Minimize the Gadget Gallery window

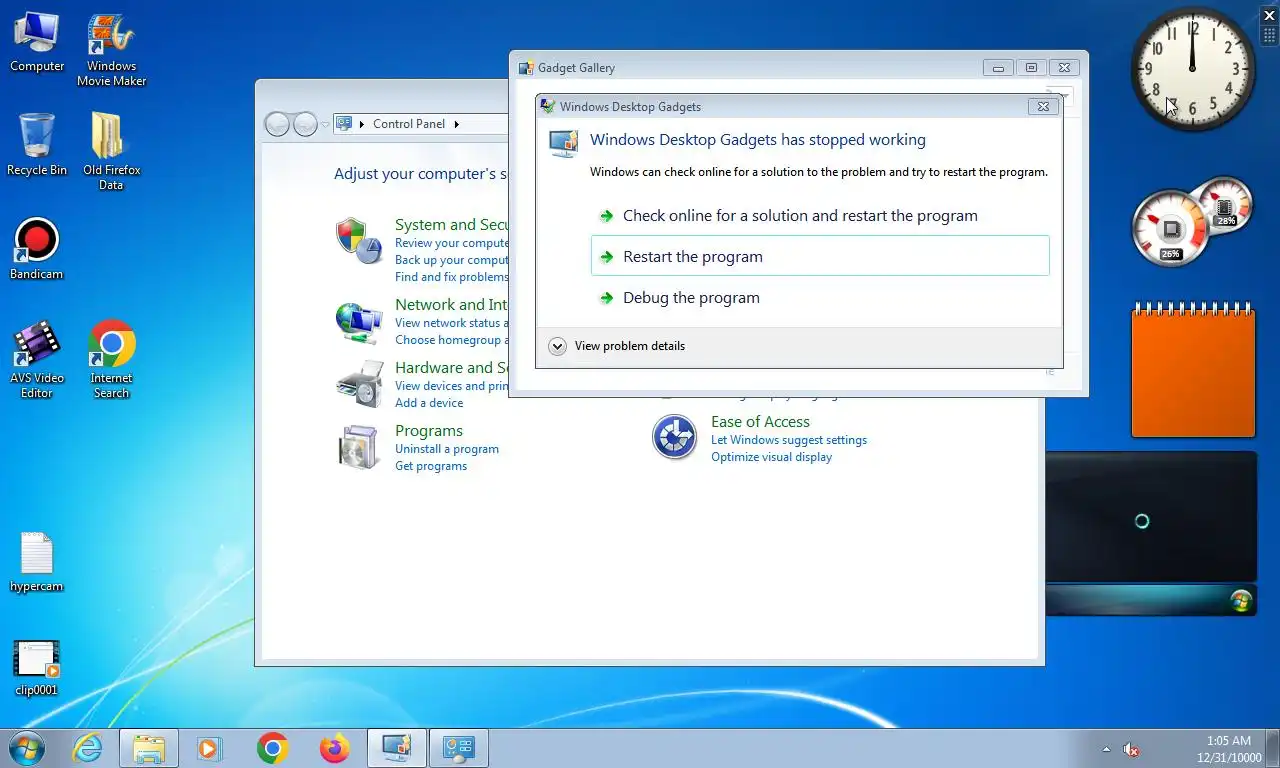click(x=997, y=68)
